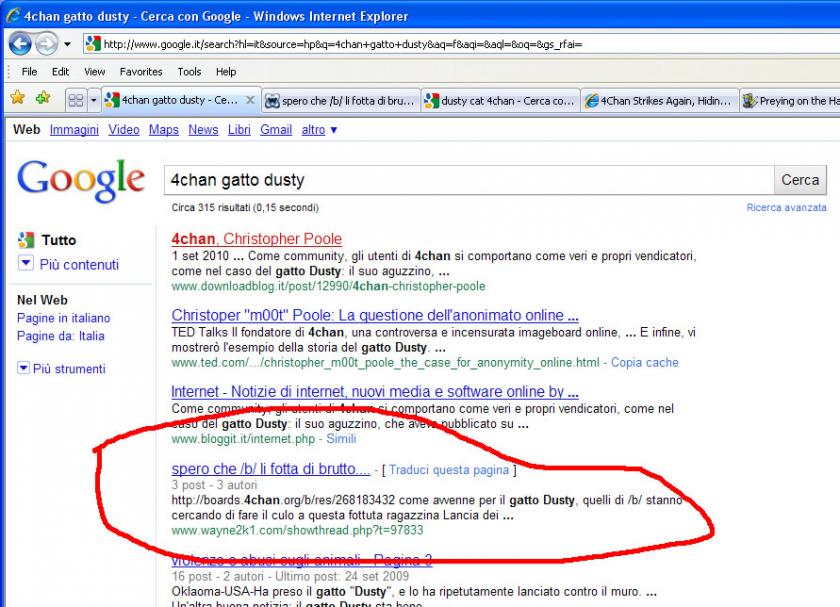Open 'Christoper "m00t" Poole' TED result
The height and width of the screenshot is (607, 840).
tap(375, 315)
